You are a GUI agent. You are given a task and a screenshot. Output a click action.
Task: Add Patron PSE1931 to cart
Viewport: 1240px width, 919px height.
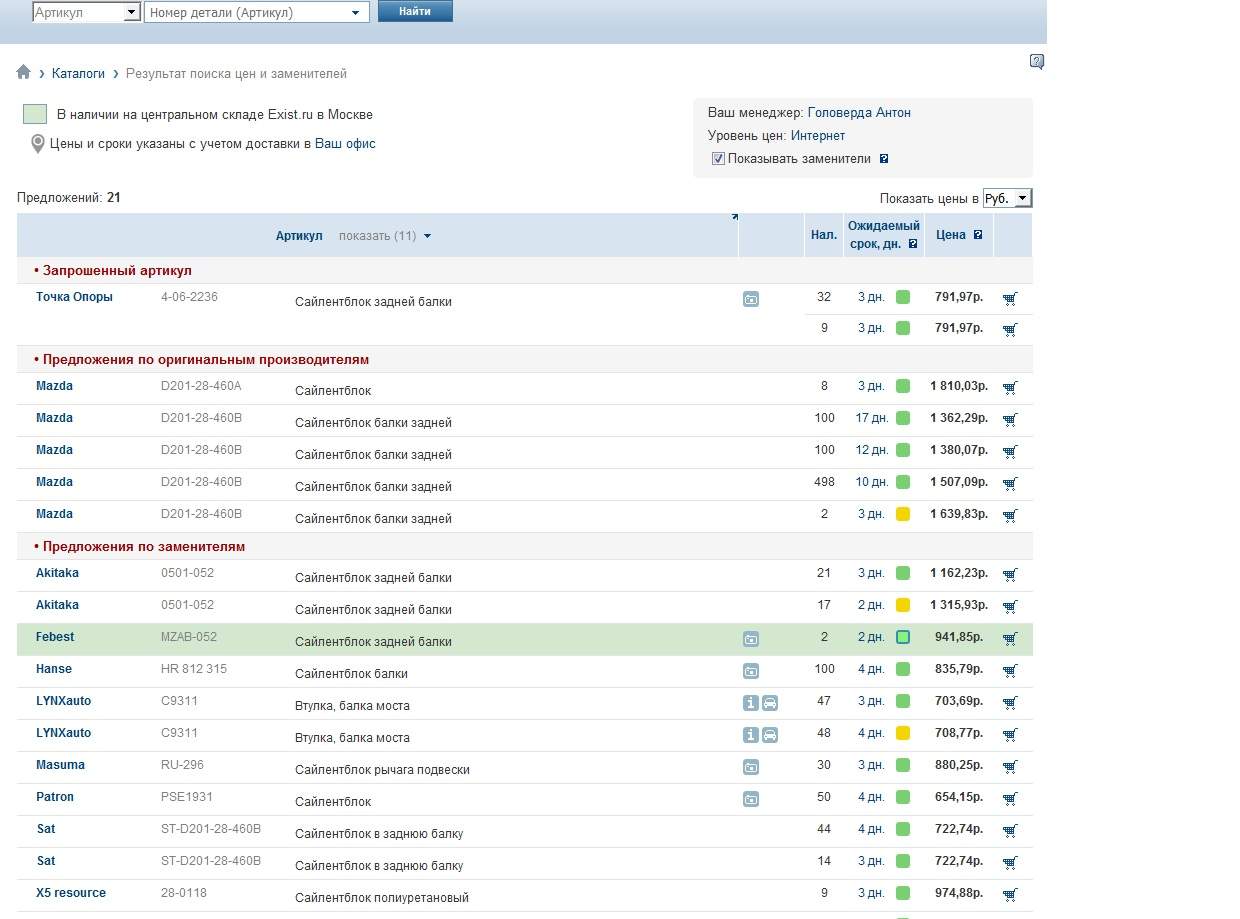1010,798
